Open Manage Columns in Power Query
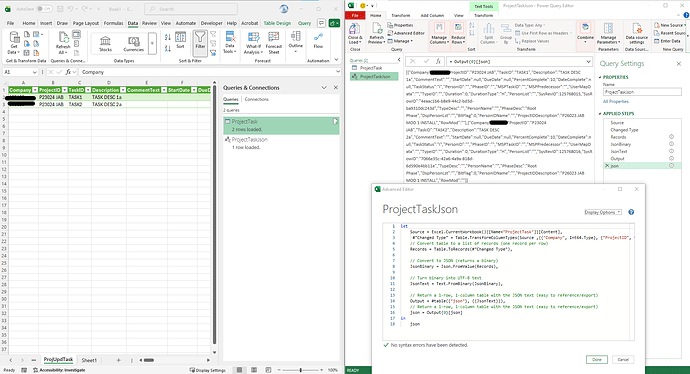The width and height of the screenshot is (690, 374). pos(439,33)
